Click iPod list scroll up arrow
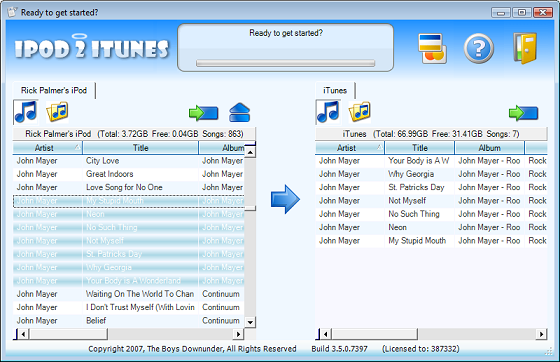This screenshot has height=362, width=560. click(250, 153)
